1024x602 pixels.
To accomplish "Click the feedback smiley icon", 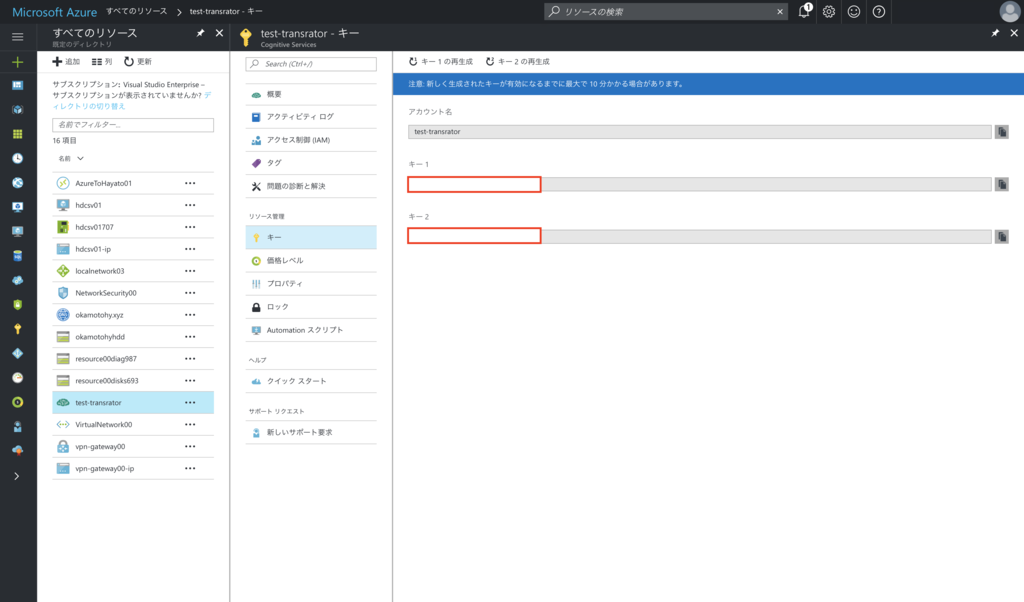I will pyautogui.click(x=854, y=11).
